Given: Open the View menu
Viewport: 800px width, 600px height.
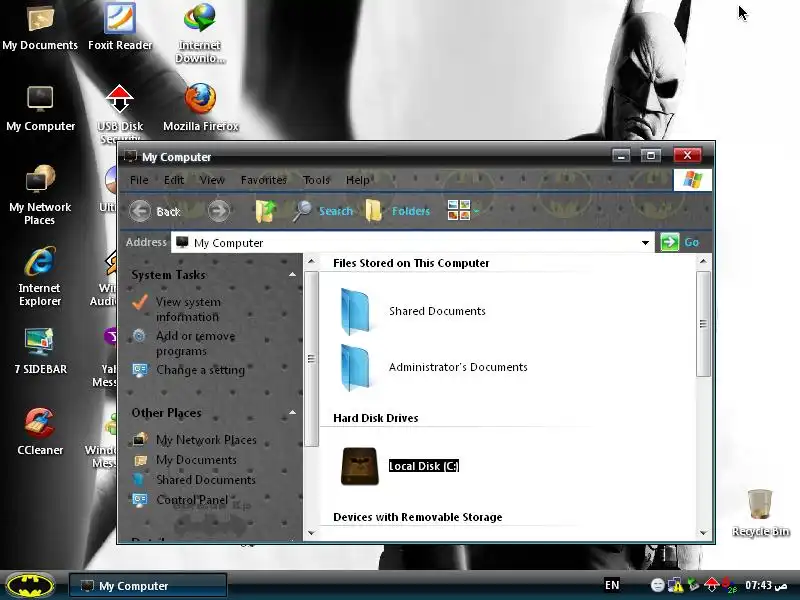Looking at the screenshot, I should click(x=212, y=180).
